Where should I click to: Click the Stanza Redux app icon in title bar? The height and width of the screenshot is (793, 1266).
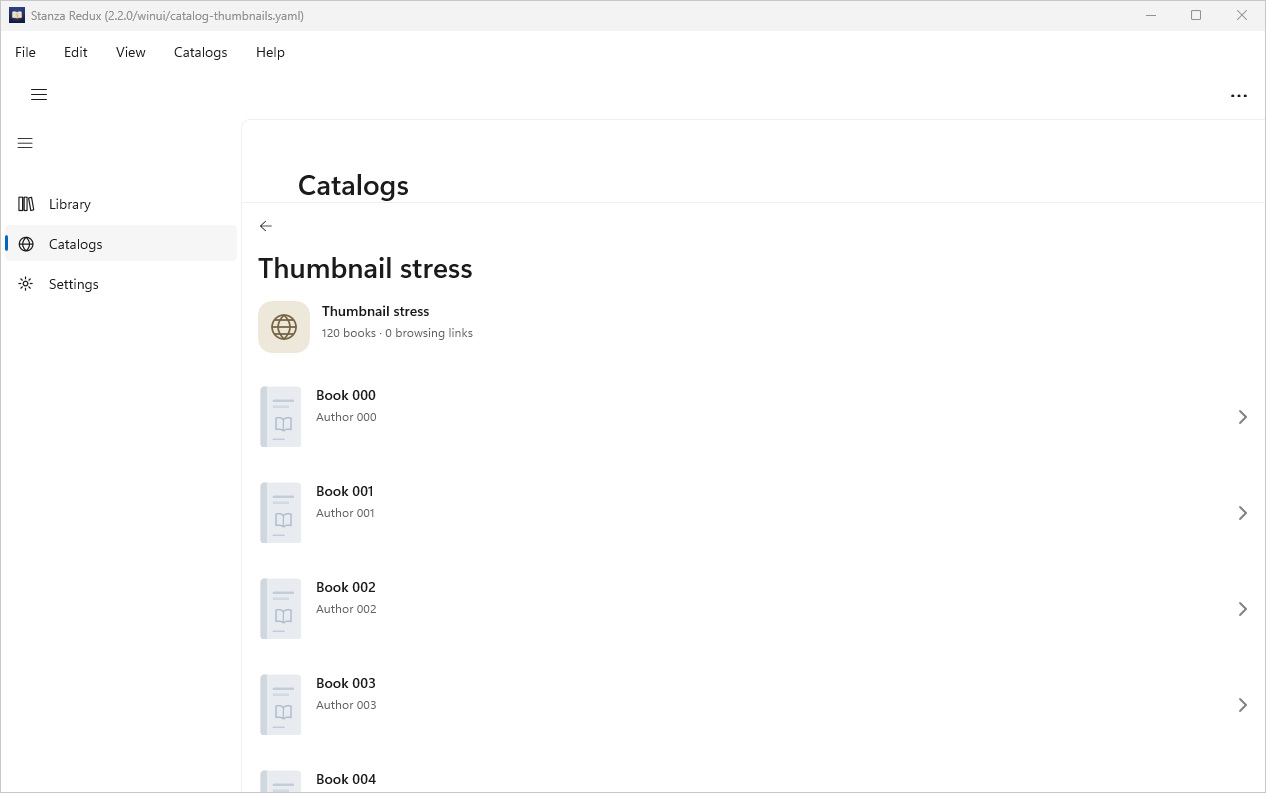[x=17, y=15]
